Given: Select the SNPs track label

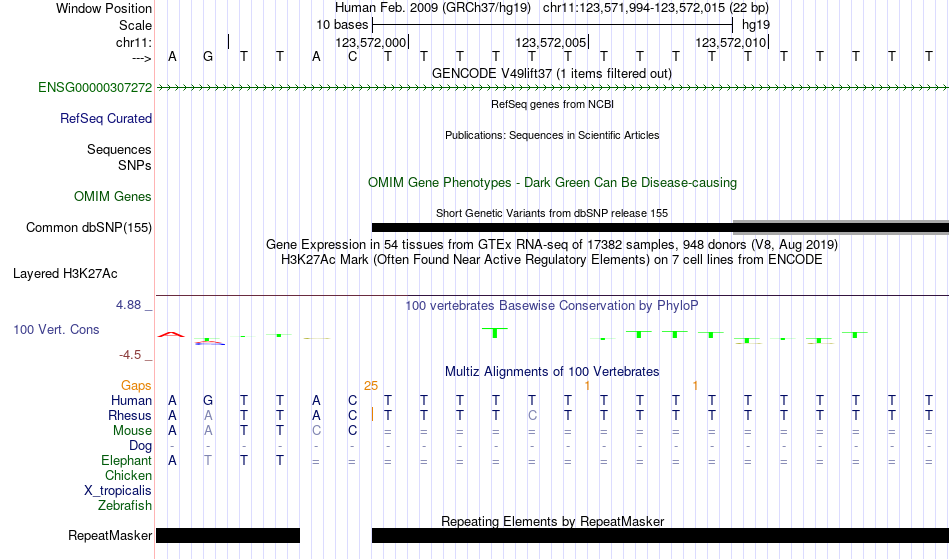Looking at the screenshot, I should point(135,165).
